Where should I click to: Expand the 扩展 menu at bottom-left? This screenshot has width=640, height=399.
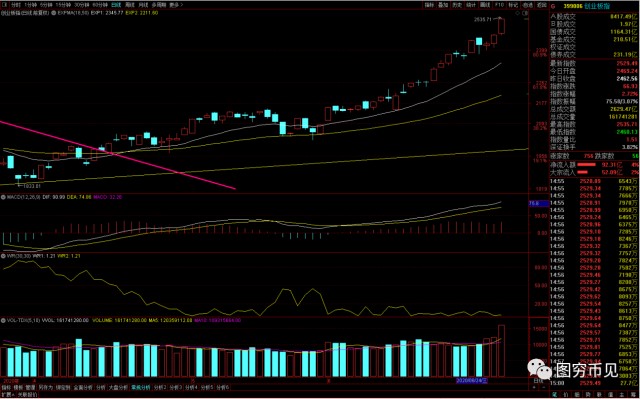(x=8, y=395)
